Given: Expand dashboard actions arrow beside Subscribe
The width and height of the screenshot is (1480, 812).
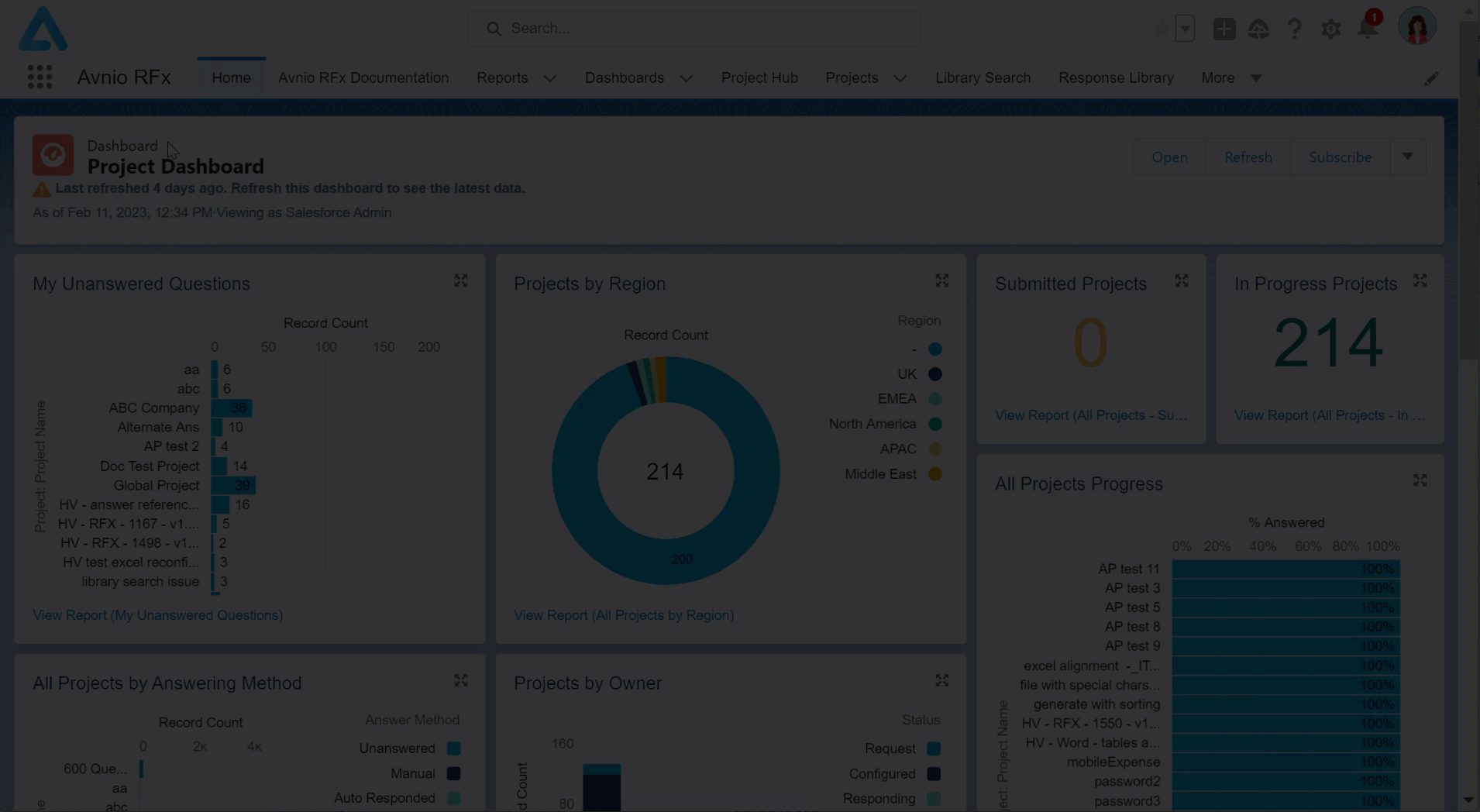Looking at the screenshot, I should (x=1408, y=157).
